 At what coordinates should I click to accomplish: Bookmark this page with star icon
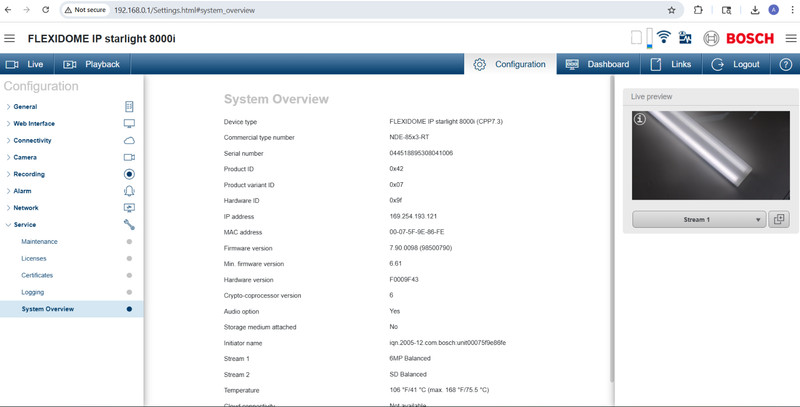[671, 10]
